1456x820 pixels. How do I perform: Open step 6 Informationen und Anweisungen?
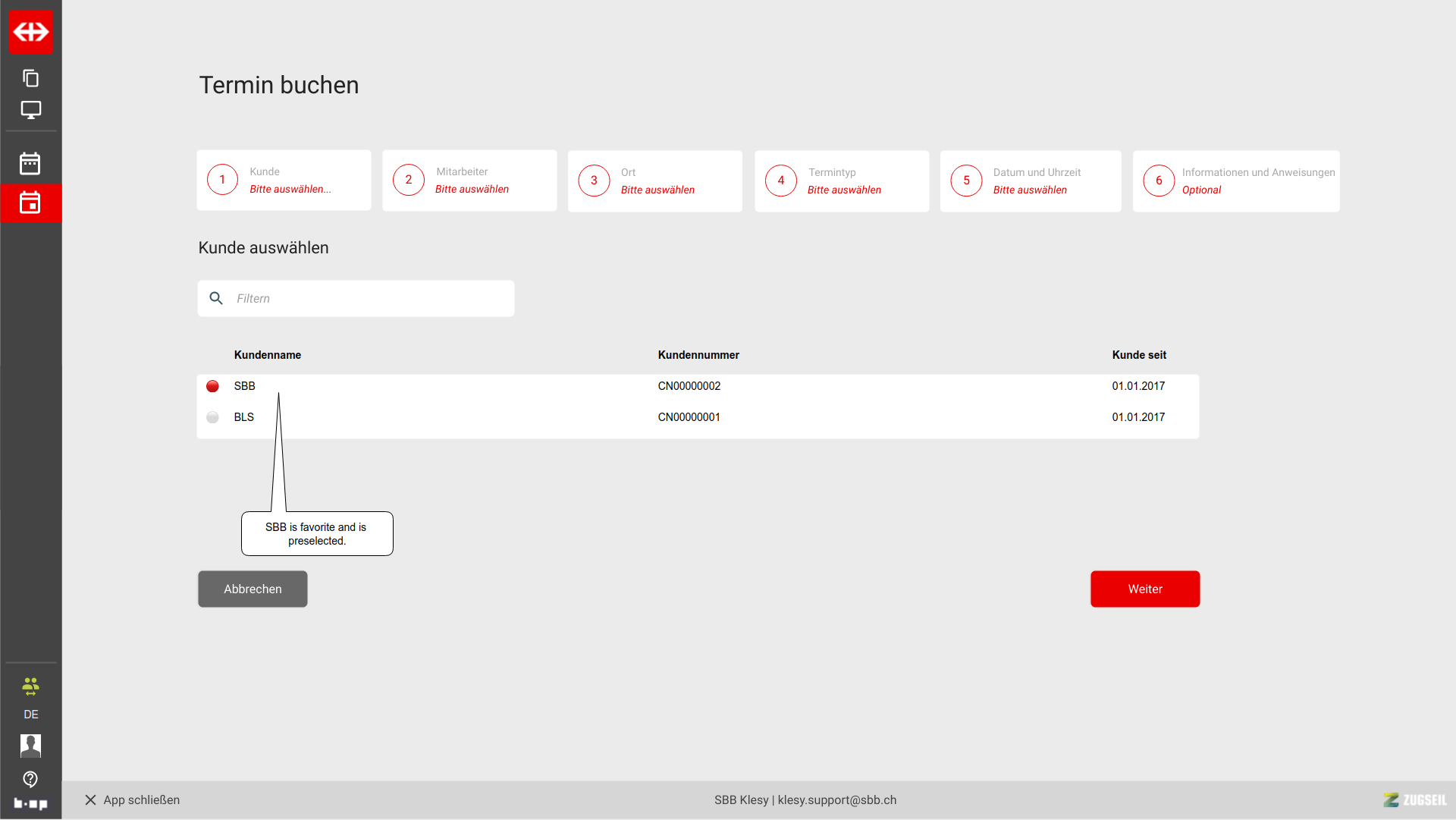point(1235,181)
